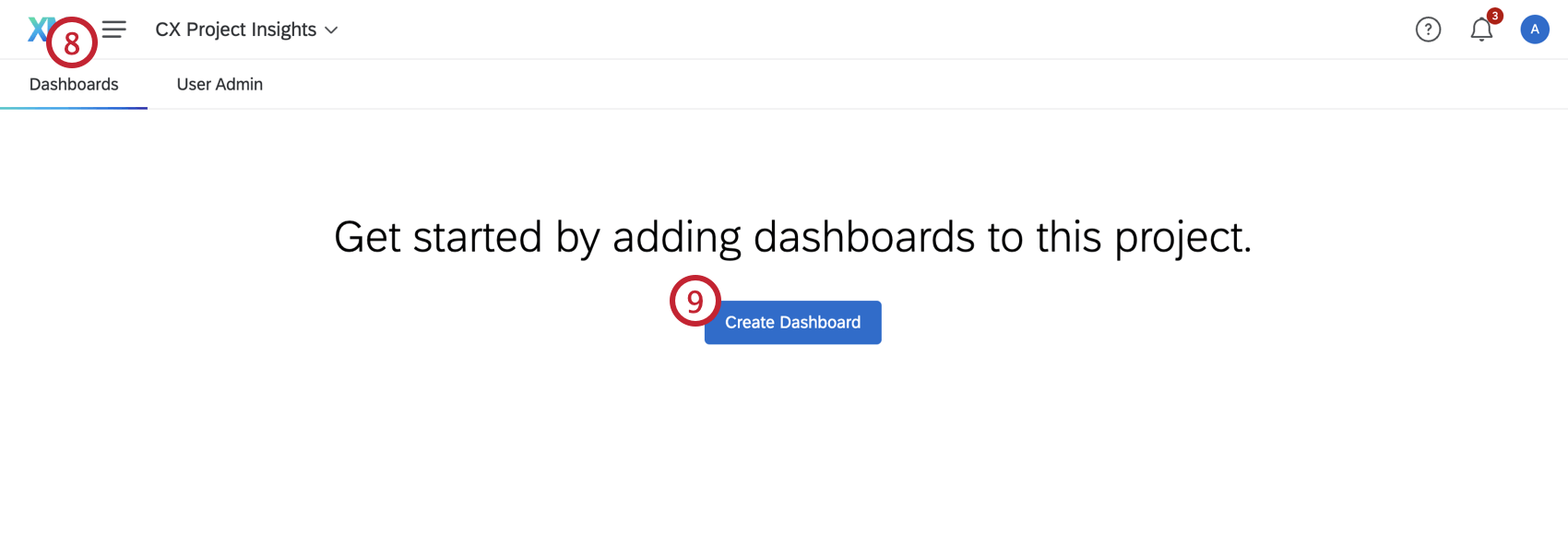Click the notification badge showing 3

point(1495,16)
